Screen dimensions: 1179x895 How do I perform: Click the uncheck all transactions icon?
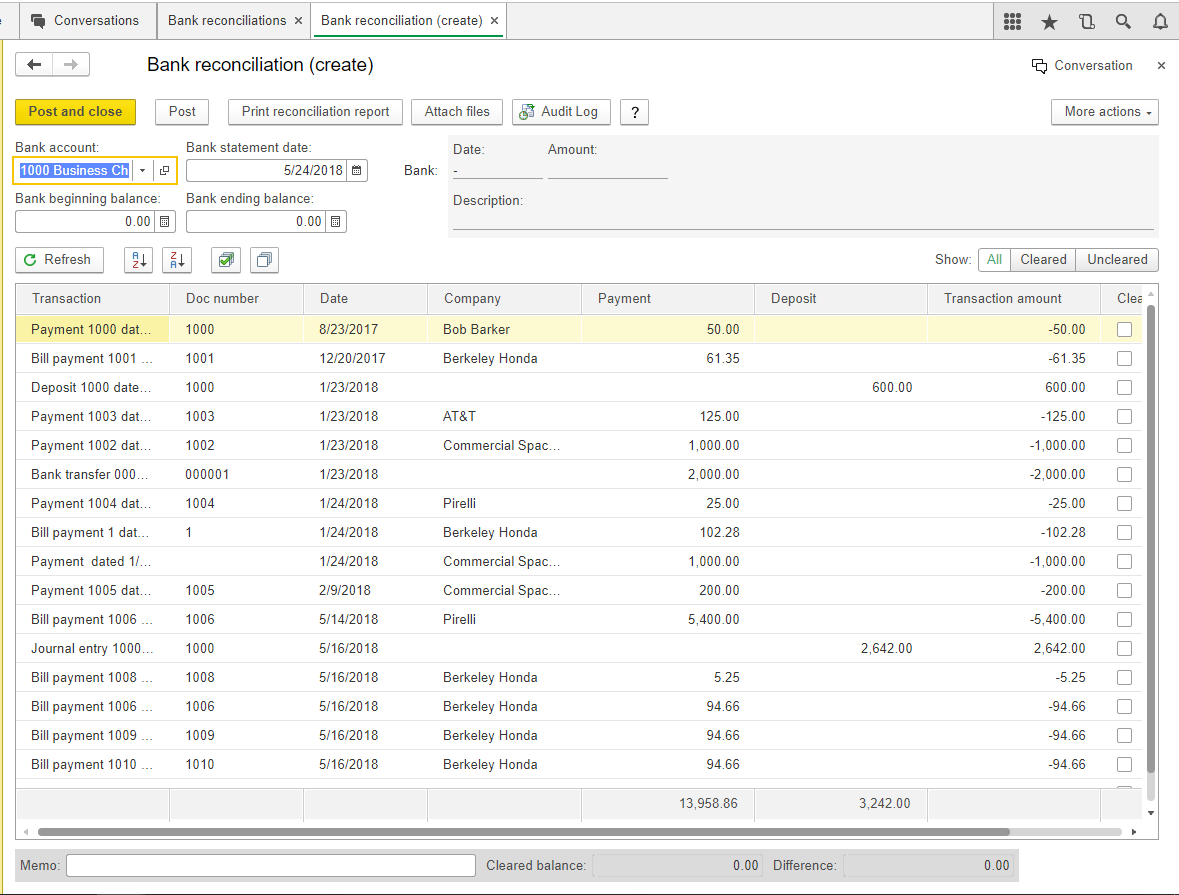pos(264,260)
